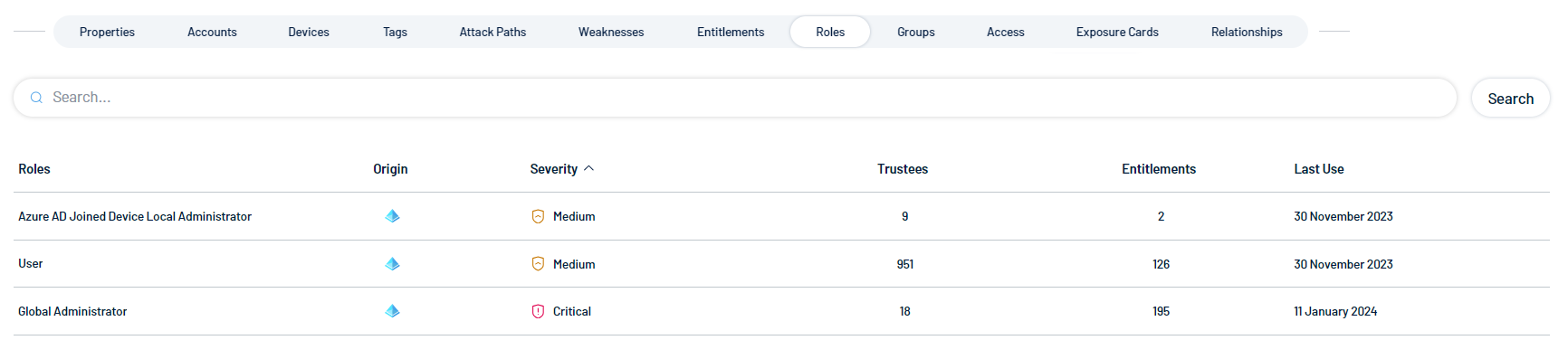The height and width of the screenshot is (359, 1568).
Task: Sort by Trustees column header
Action: tap(903, 169)
